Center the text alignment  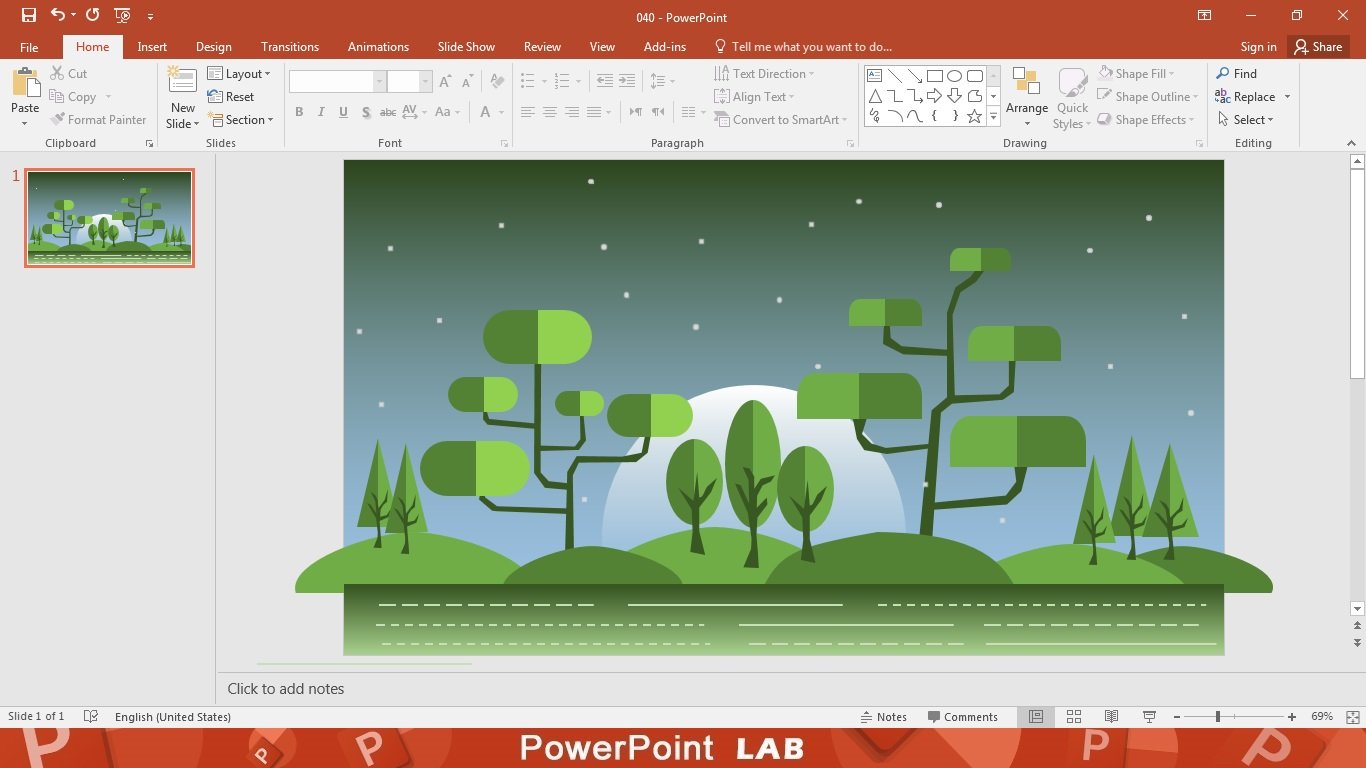click(x=550, y=112)
